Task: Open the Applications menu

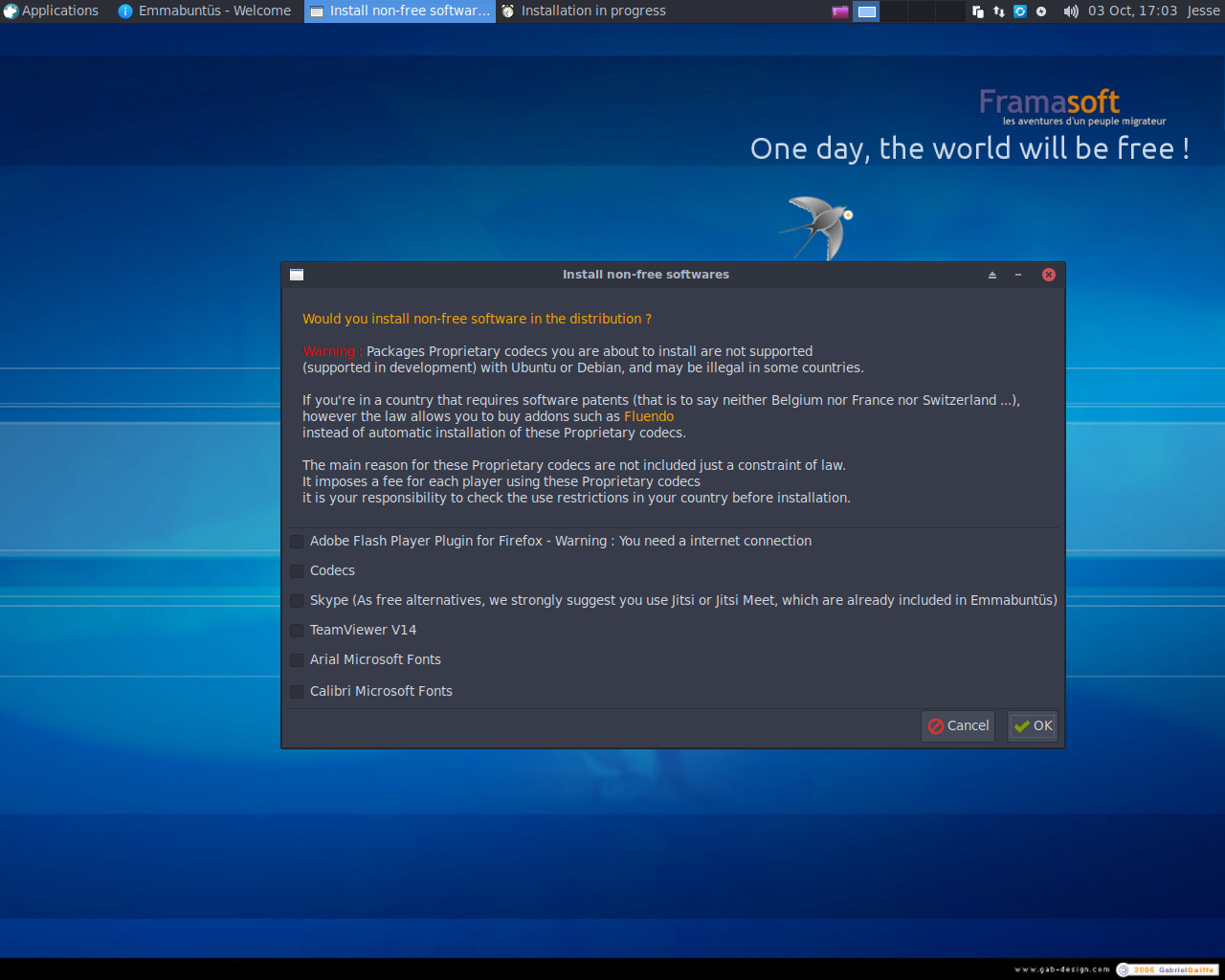Action: (51, 11)
